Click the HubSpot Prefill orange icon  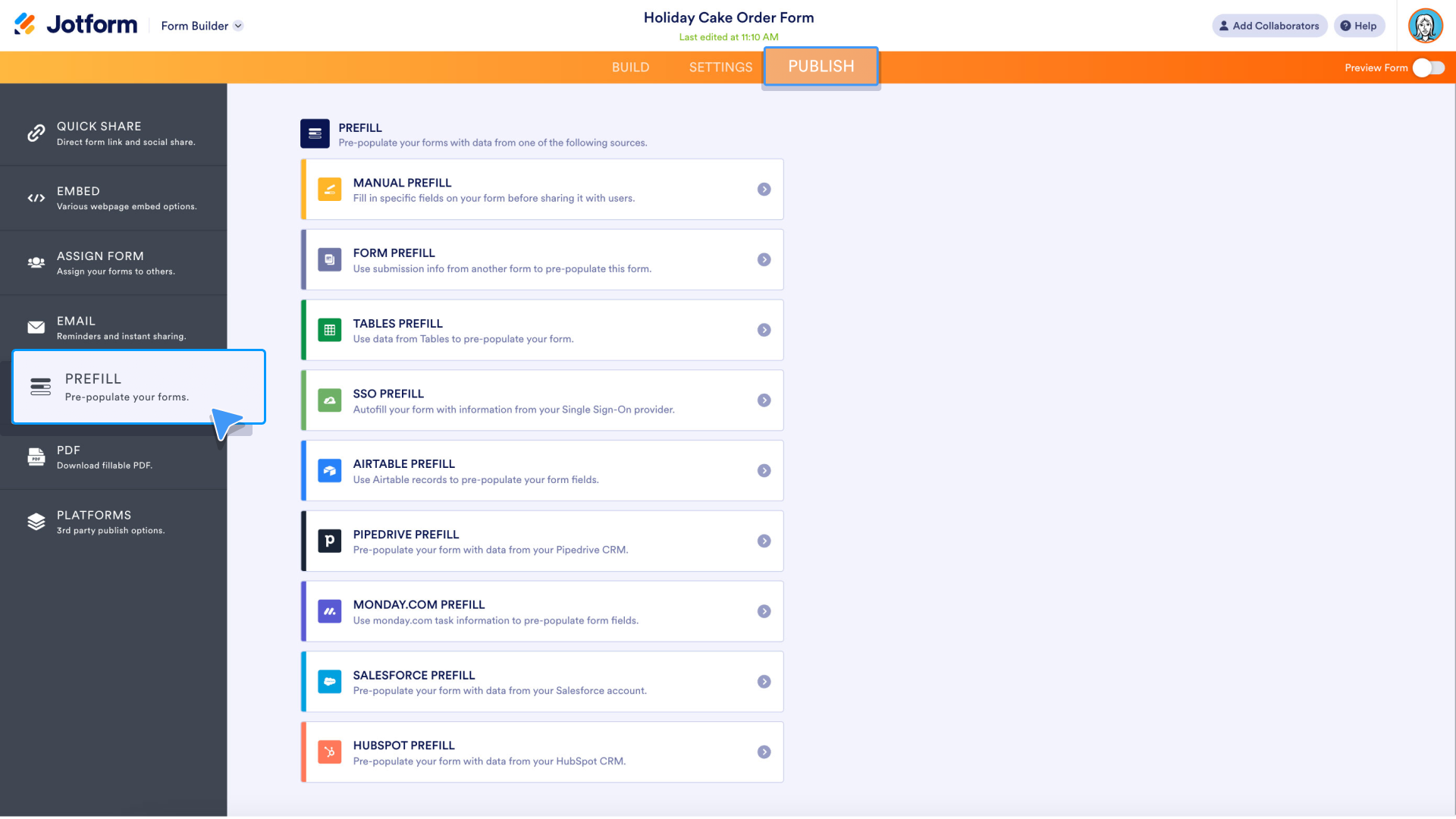coord(329,752)
